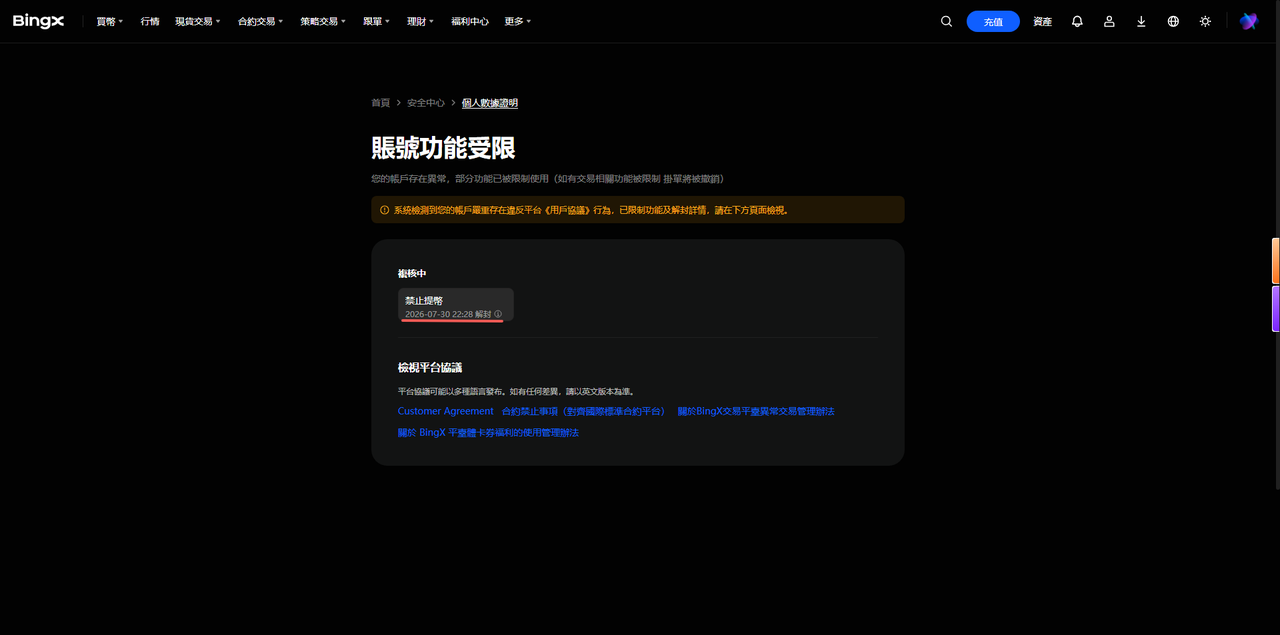1280x635 pixels.
Task: Open 關於 BingX 平臺體卡券福利的使用管理辦法 link
Action: click(x=488, y=433)
